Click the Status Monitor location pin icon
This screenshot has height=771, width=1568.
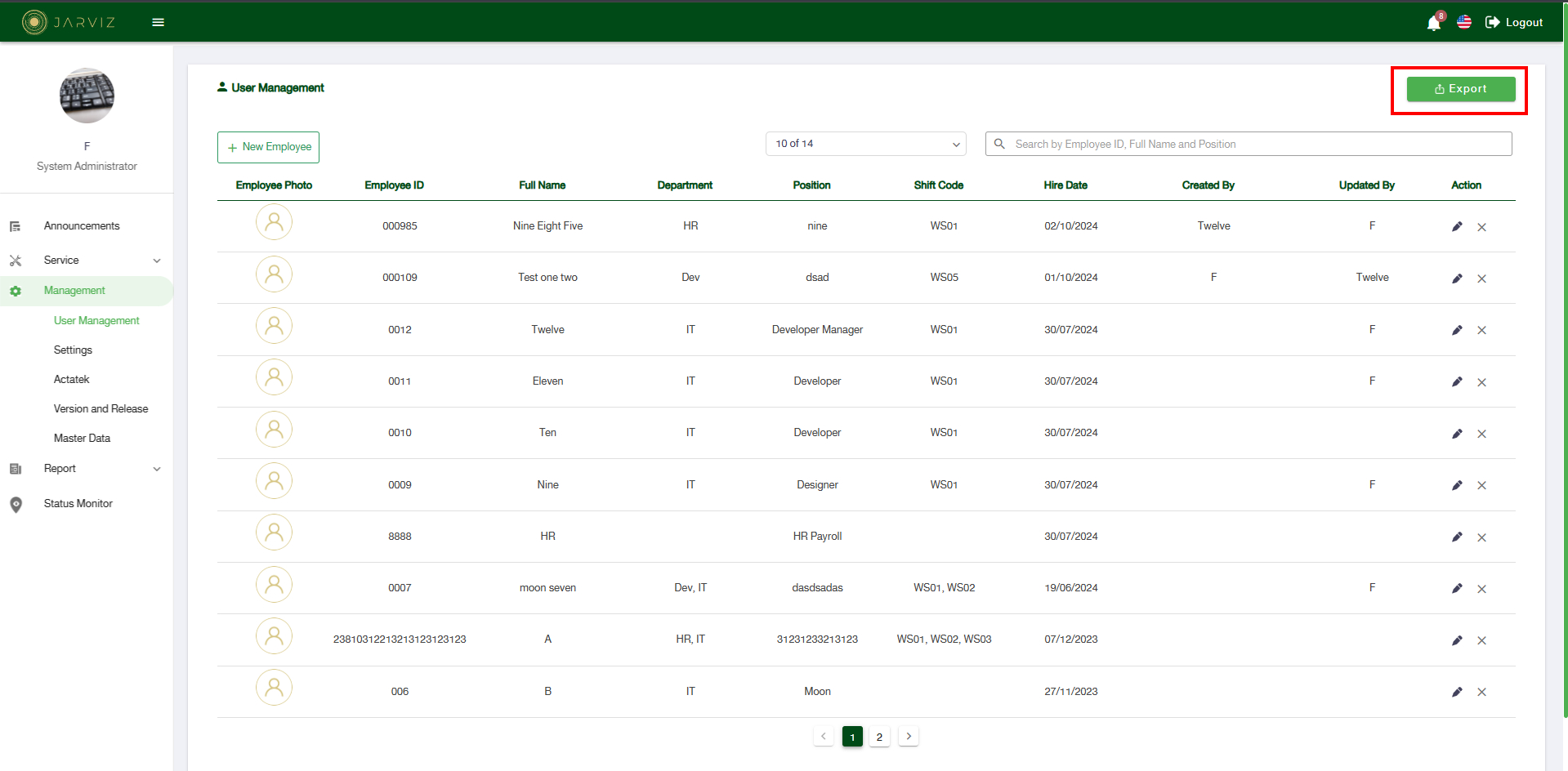coord(16,505)
